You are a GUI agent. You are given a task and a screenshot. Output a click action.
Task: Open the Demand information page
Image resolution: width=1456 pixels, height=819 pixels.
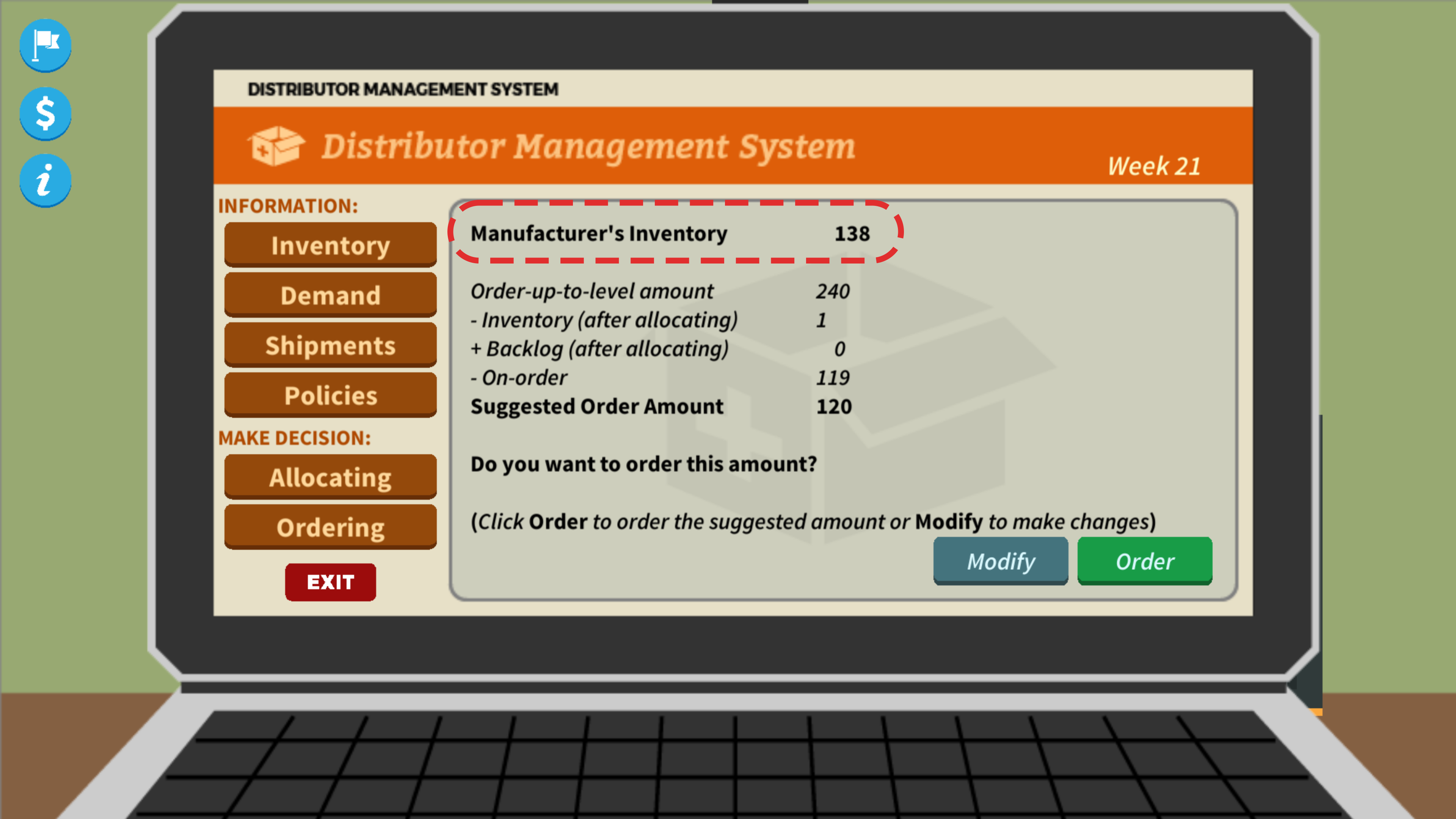click(x=330, y=295)
